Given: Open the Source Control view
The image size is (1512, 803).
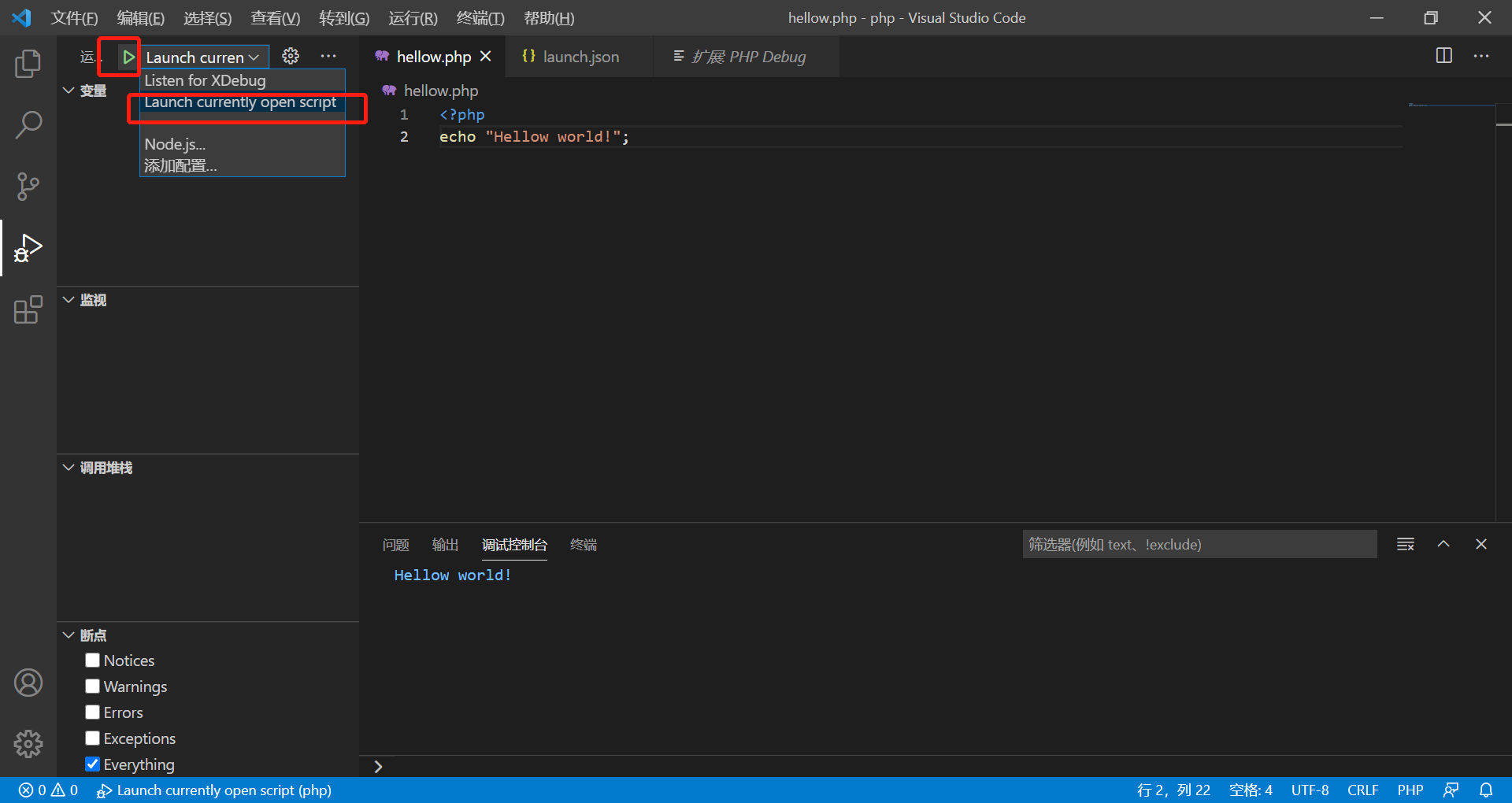Looking at the screenshot, I should 28,187.
